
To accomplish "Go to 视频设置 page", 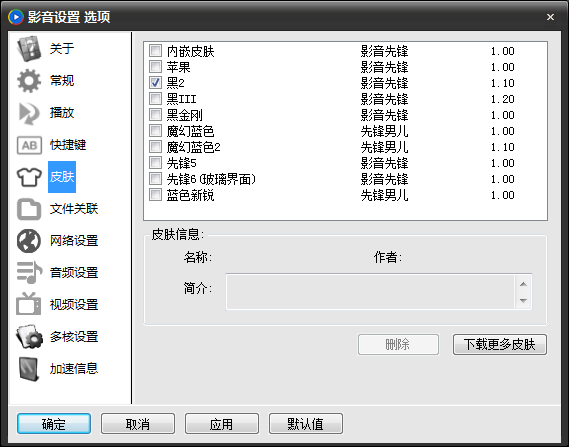I will click(x=74, y=305).
